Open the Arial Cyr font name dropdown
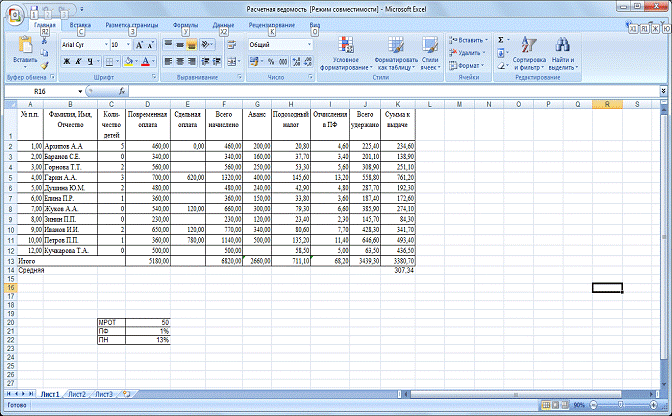Screen dimensions: 672x416 [104, 45]
